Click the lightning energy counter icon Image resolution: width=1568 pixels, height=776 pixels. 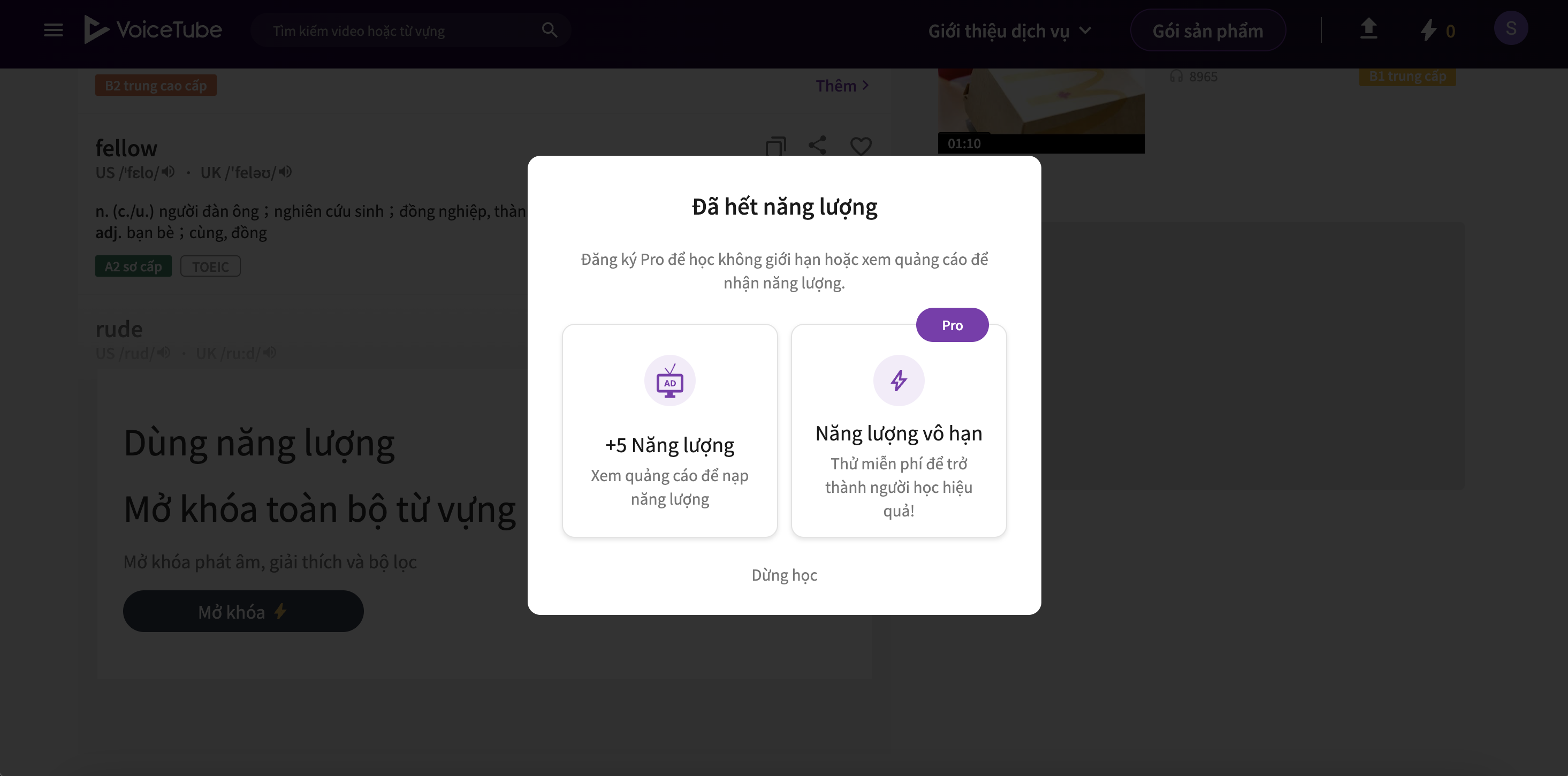pos(1428,30)
